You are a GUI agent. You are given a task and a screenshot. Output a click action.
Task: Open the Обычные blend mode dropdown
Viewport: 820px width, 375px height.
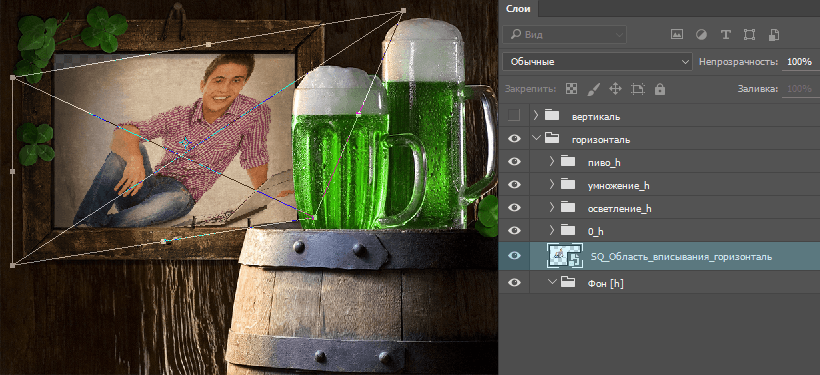pyautogui.click(x=597, y=62)
